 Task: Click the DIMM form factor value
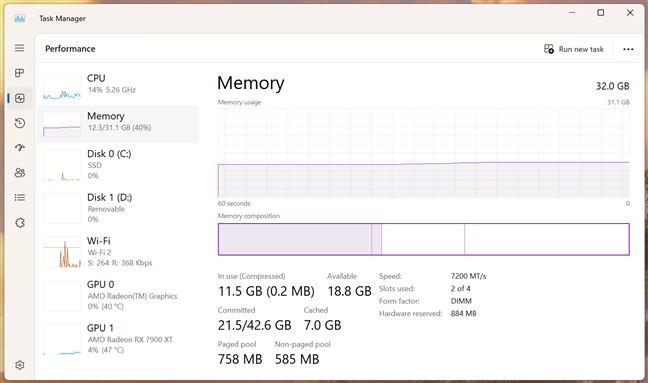pyautogui.click(x=461, y=301)
